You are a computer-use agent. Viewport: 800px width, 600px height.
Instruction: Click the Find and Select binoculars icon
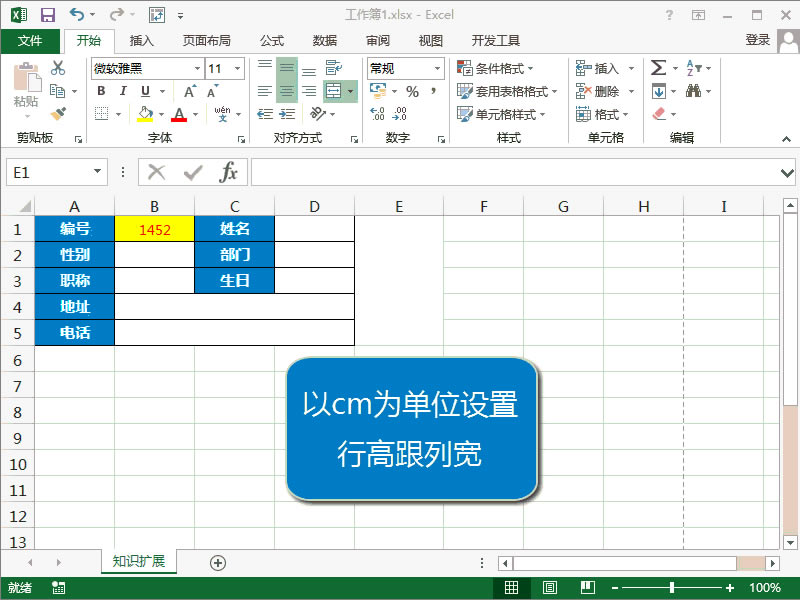pyautogui.click(x=693, y=92)
